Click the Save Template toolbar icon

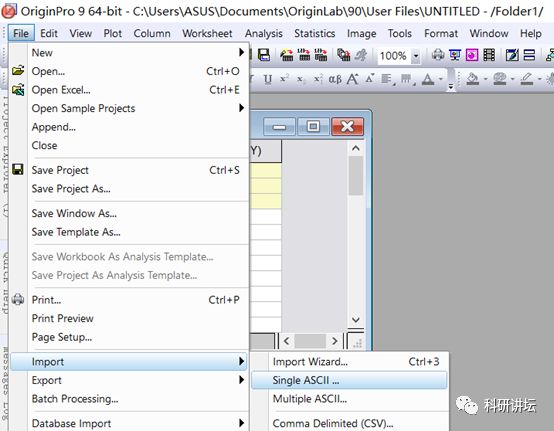[264, 55]
